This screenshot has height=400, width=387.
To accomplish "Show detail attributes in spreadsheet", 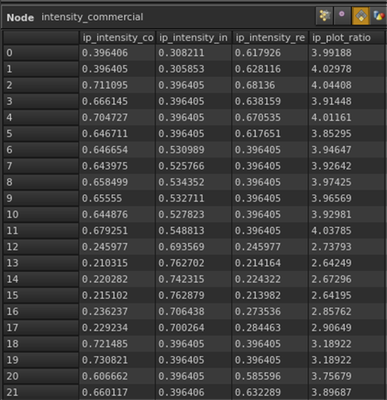I will click(x=379, y=15).
